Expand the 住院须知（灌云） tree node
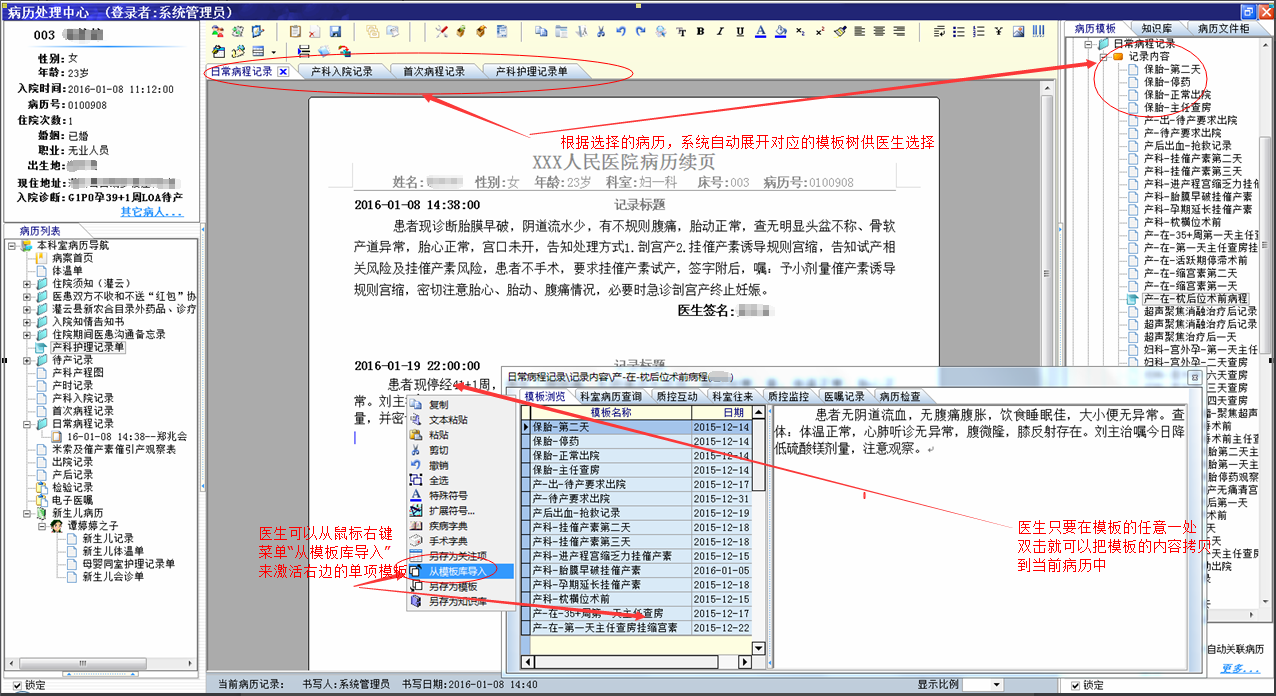This screenshot has height=696, width=1276. (x=28, y=283)
